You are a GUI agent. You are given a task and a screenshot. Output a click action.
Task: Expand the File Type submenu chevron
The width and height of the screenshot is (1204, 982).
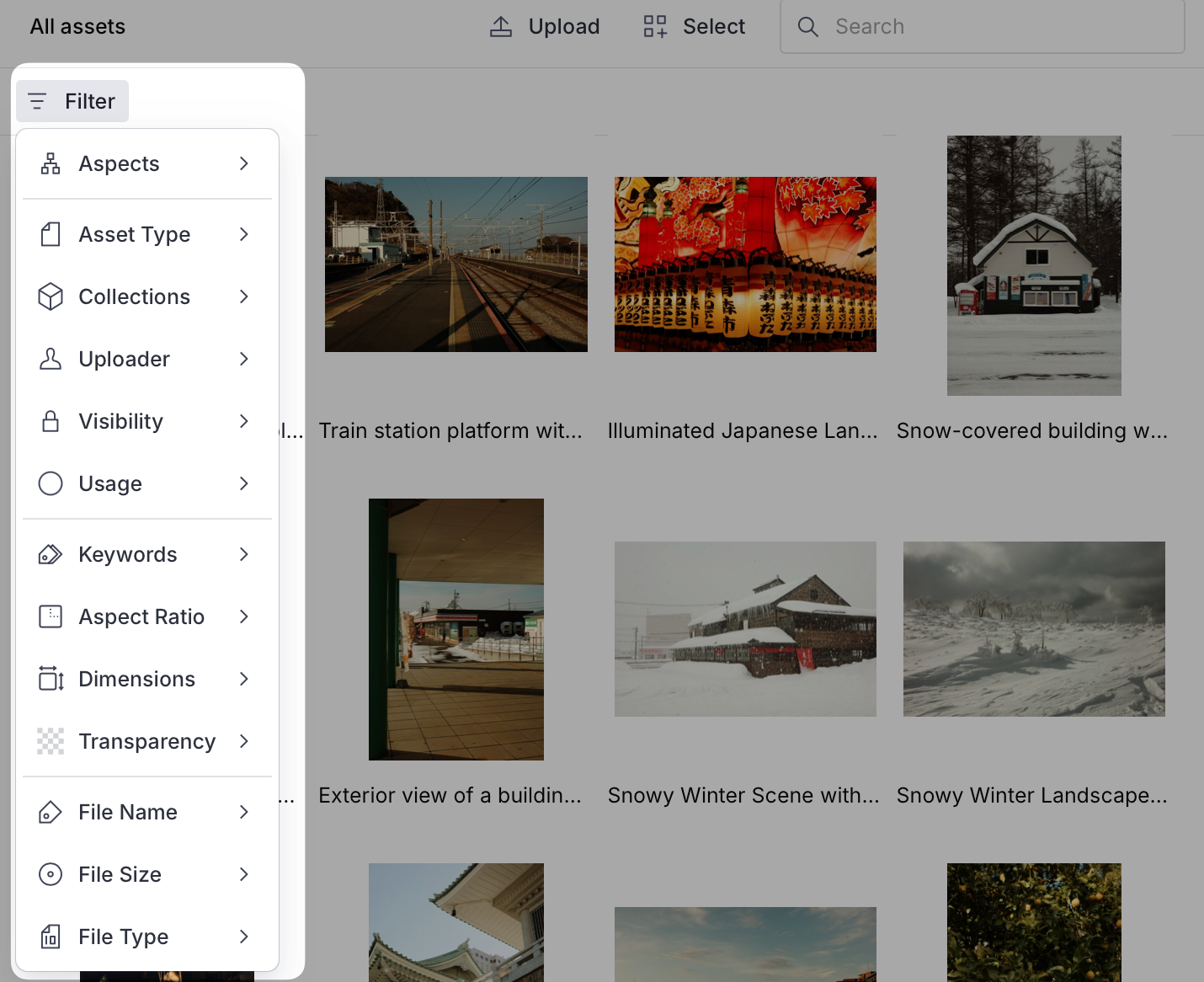244,937
